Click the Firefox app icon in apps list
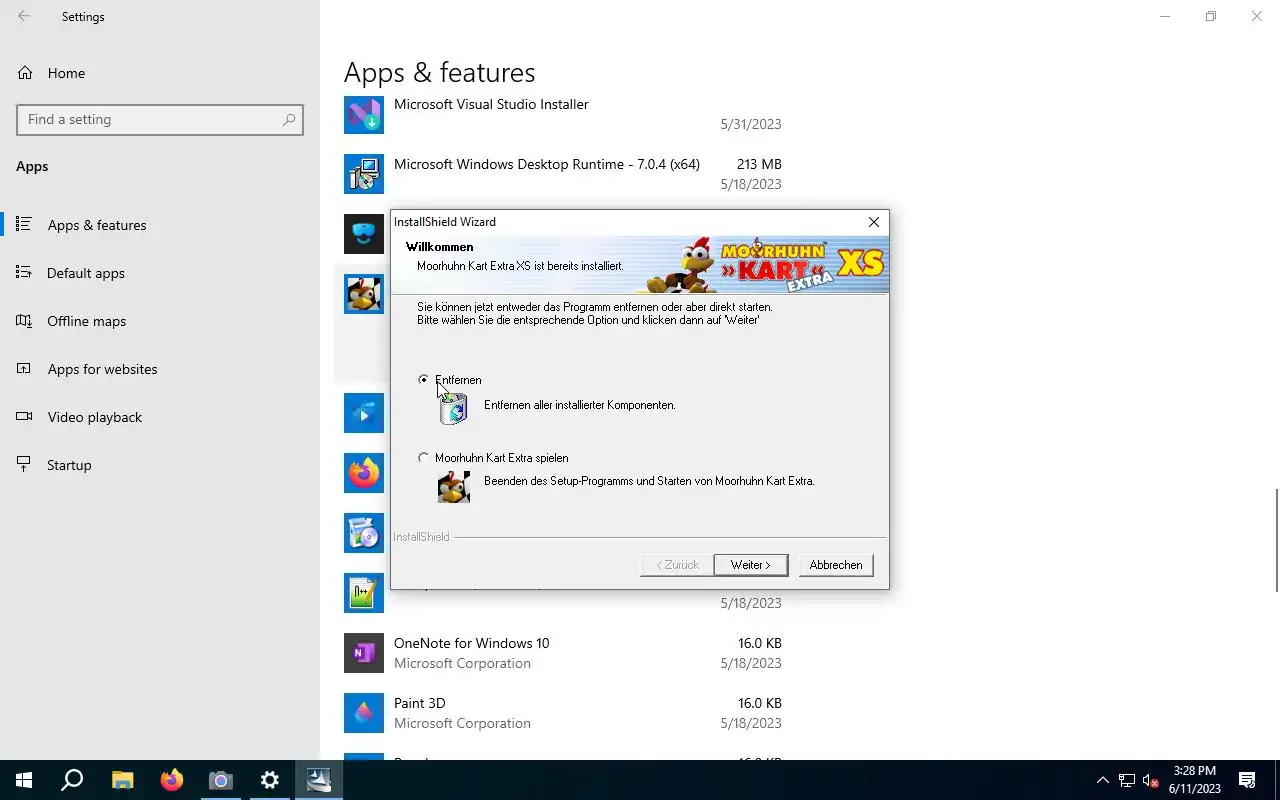 (364, 473)
